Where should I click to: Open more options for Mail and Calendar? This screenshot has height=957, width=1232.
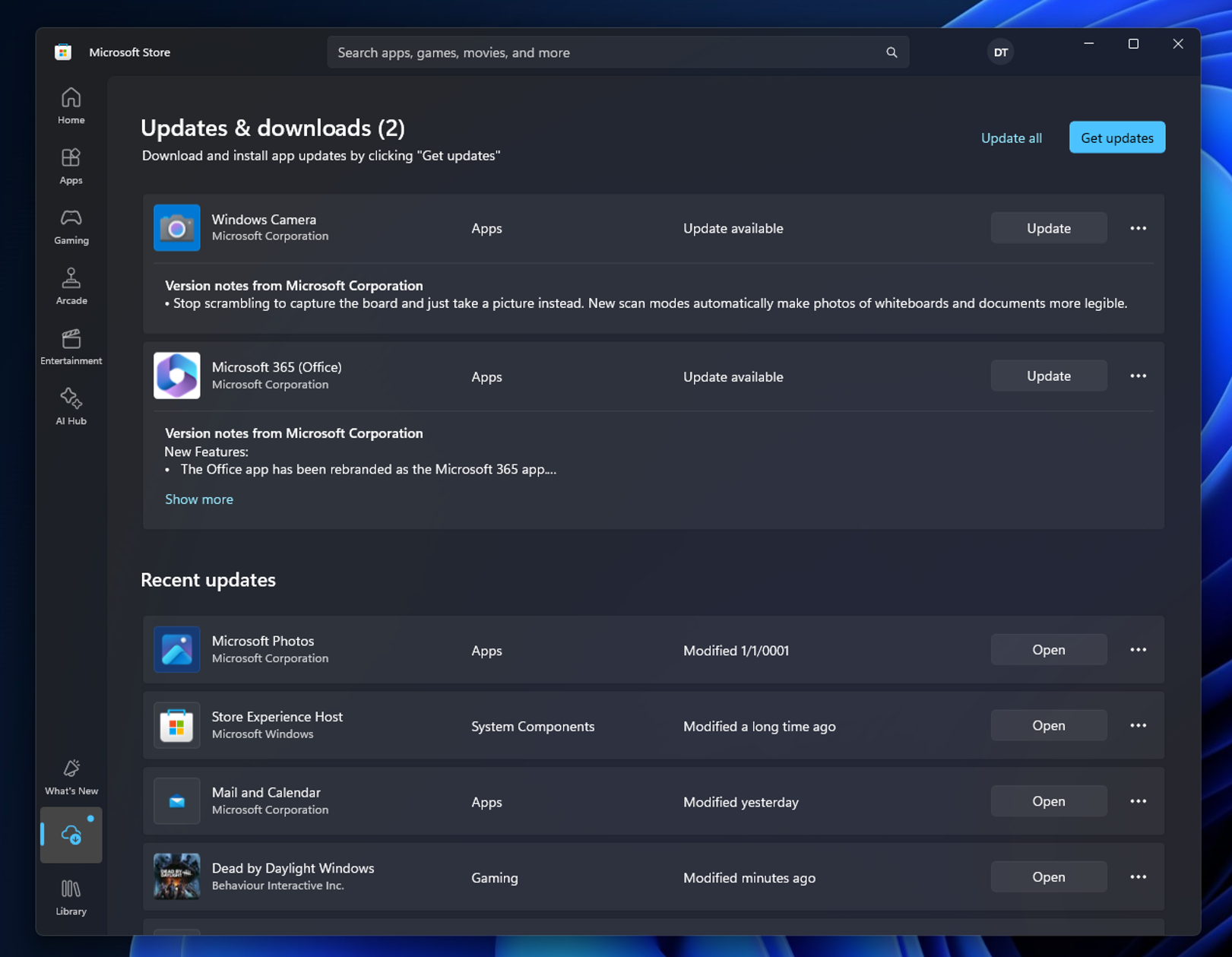click(1138, 801)
